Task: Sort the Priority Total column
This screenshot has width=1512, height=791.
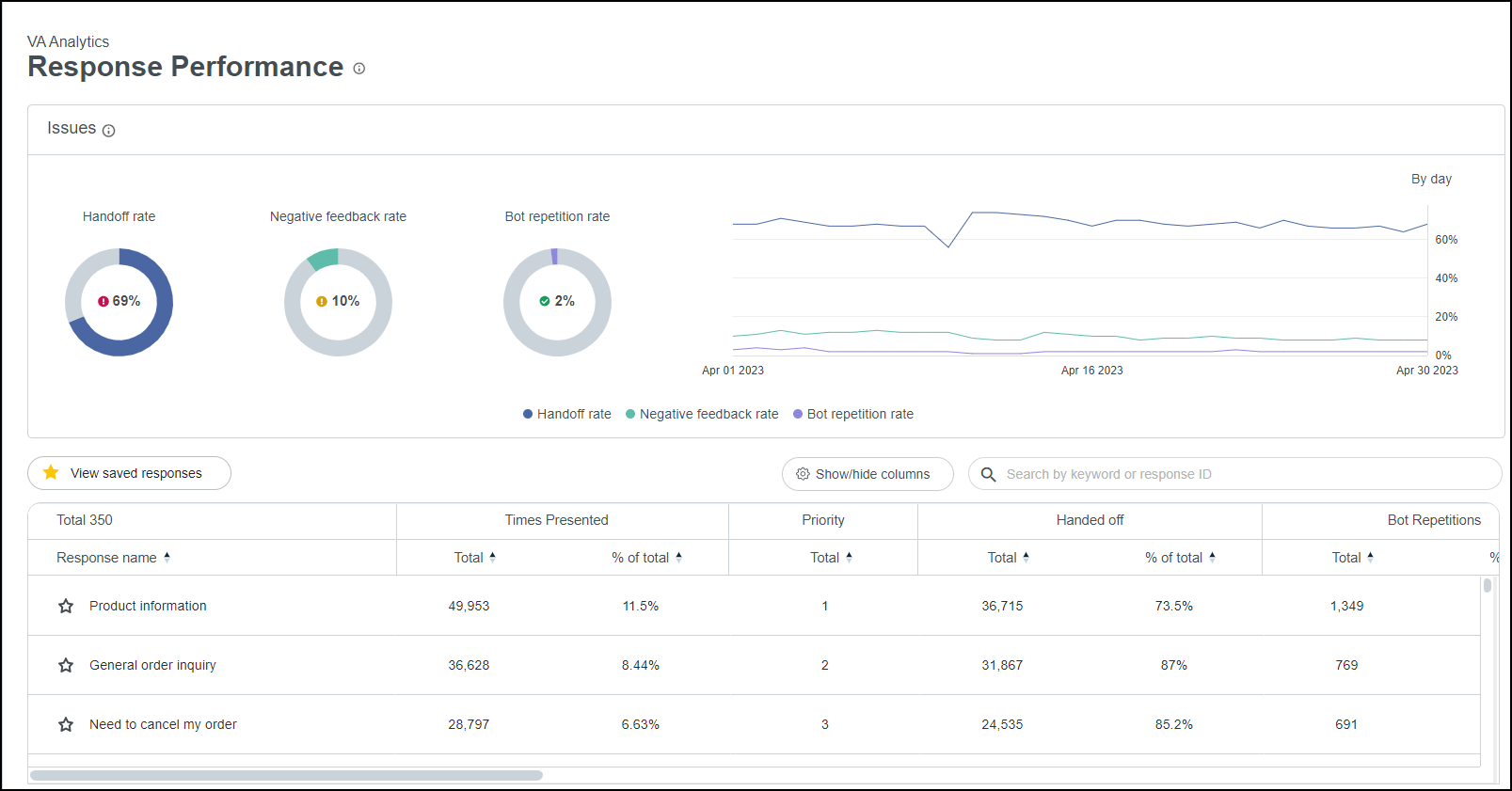Action: pyautogui.click(x=849, y=558)
